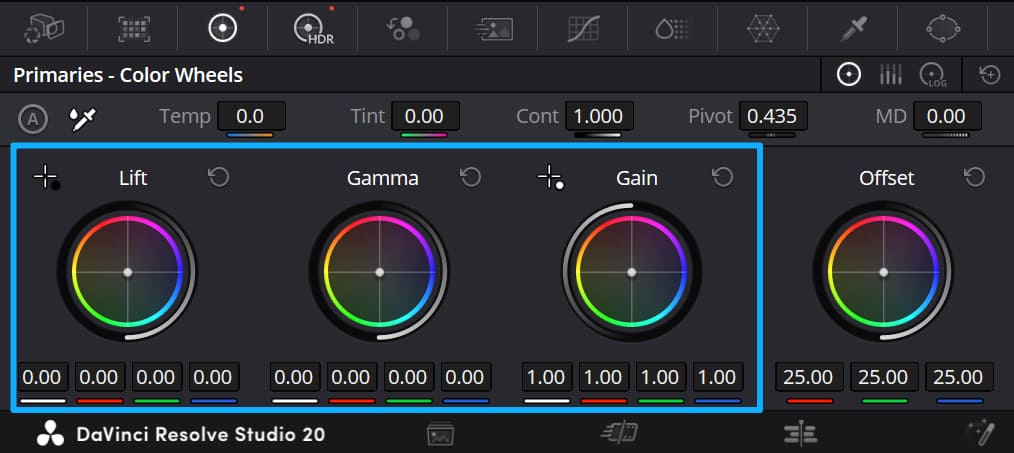Click the DaVinci Resolve Studio 20 logo
Viewport: 1014px width, 453px height.
180,434
